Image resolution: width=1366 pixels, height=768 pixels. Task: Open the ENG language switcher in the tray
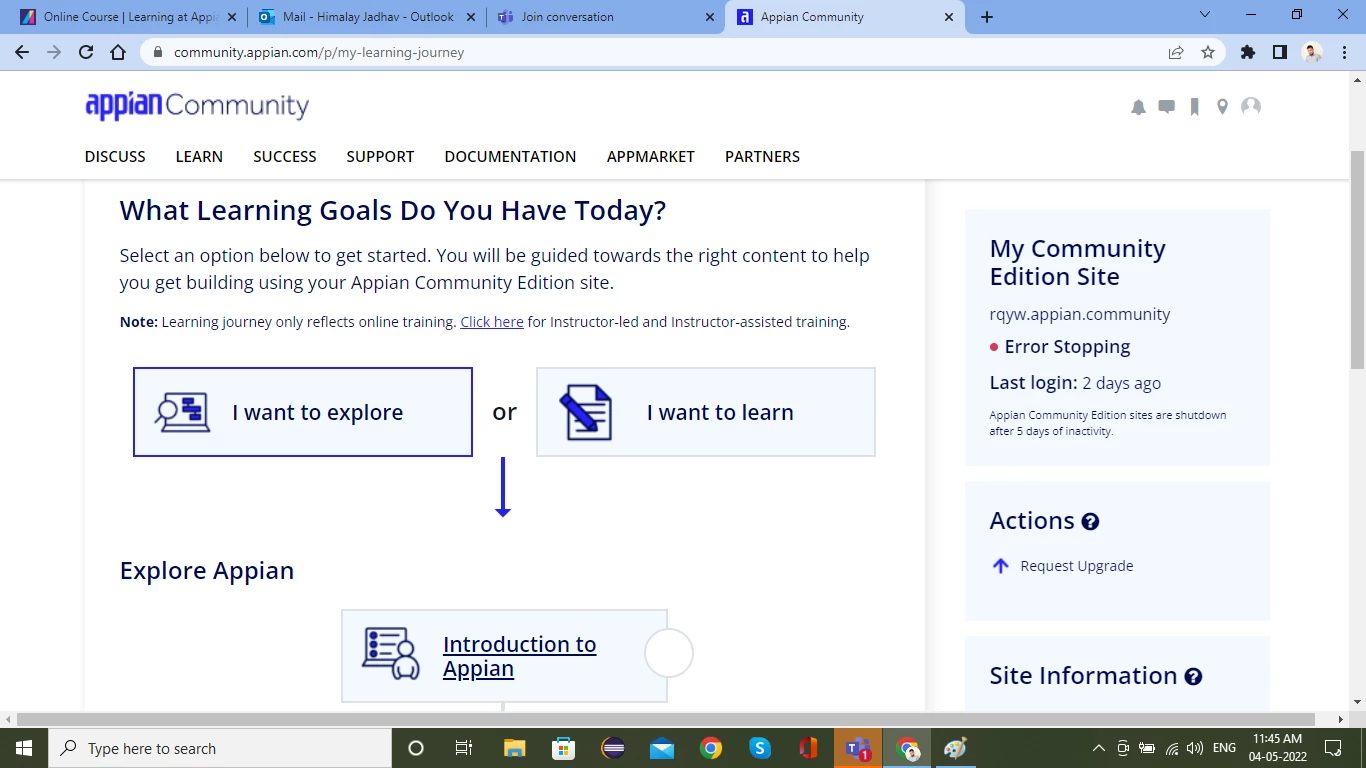click(x=1224, y=748)
